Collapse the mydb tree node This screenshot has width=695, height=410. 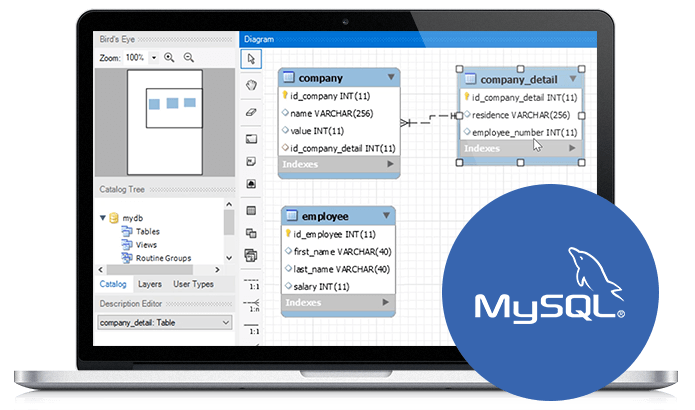point(103,217)
